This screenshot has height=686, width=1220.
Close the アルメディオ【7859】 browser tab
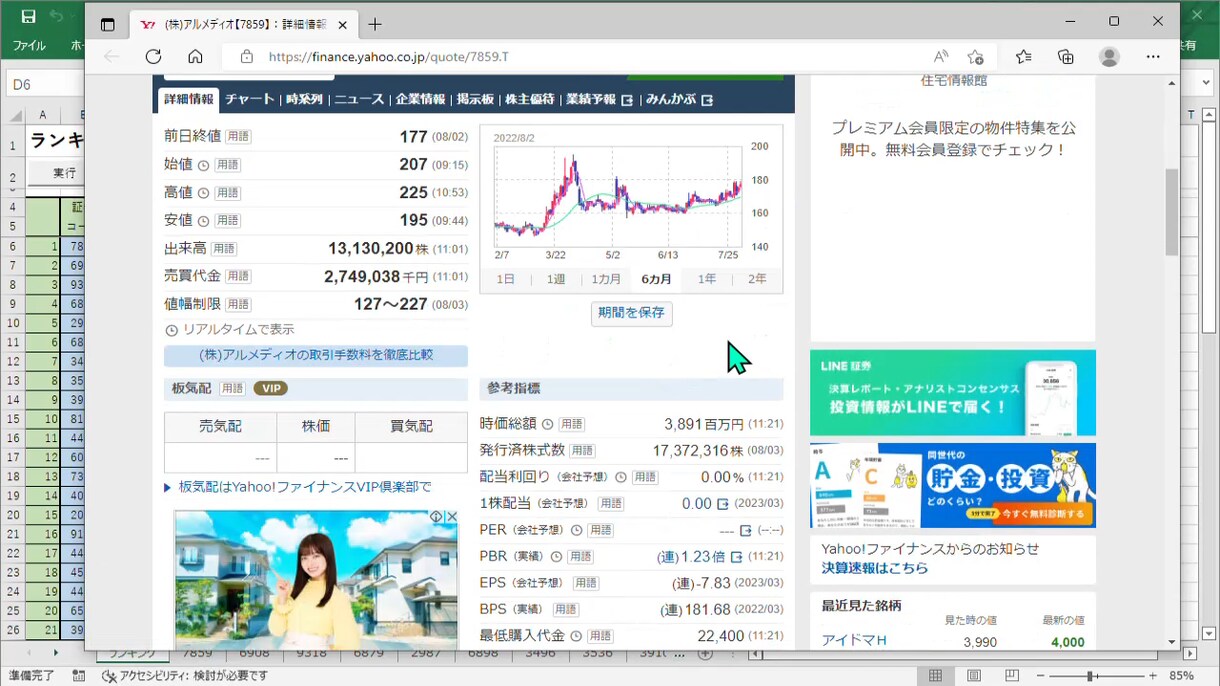point(344,24)
